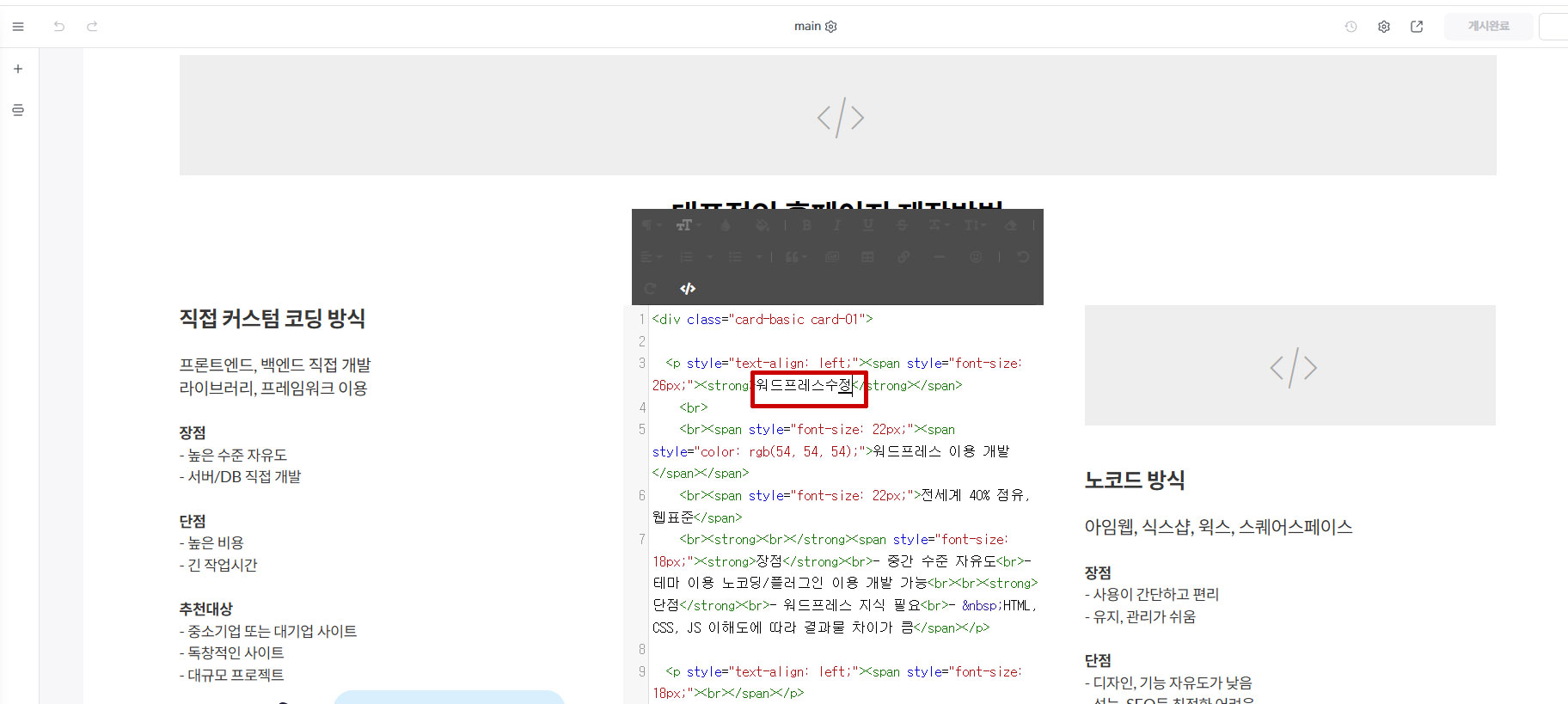Viewport: 1568px width, 704px height.
Task: Click the 높은 수준 자유도 line
Action: (x=233, y=455)
